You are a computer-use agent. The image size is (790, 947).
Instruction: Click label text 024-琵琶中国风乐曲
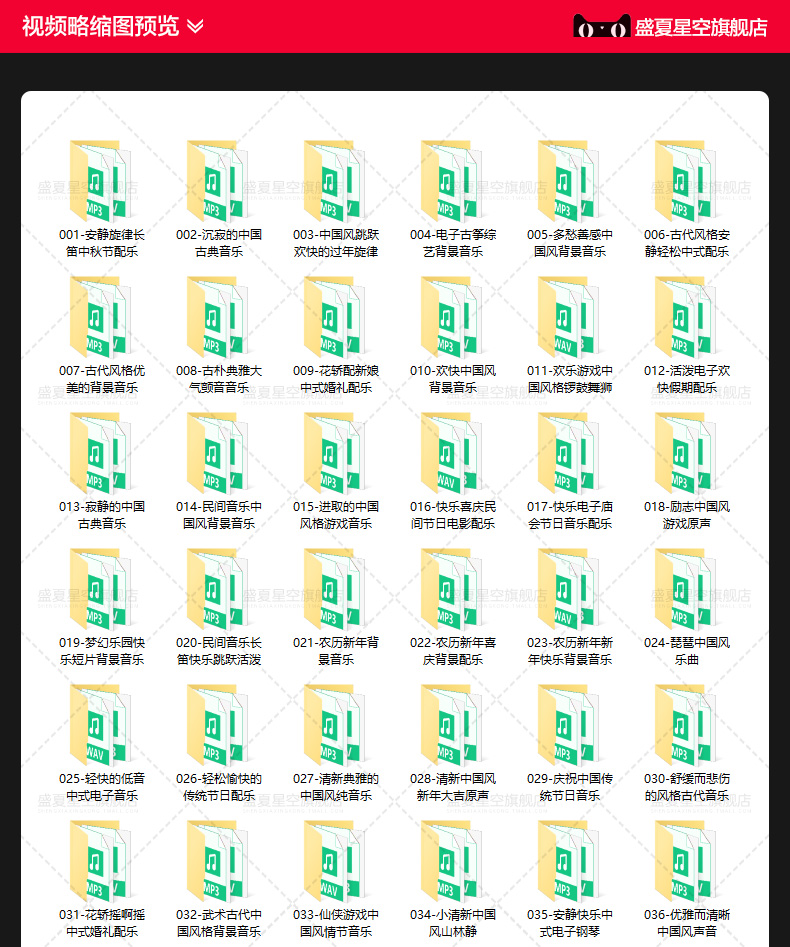click(687, 650)
